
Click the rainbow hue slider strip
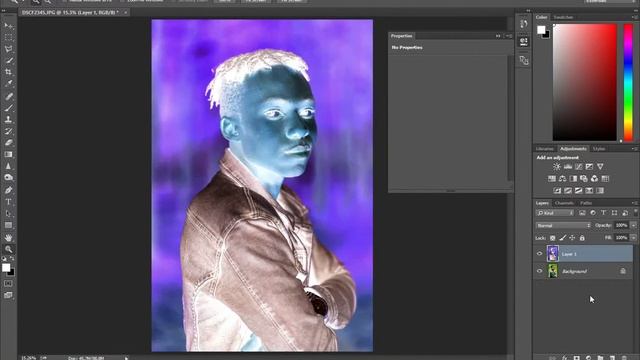pyautogui.click(x=628, y=82)
